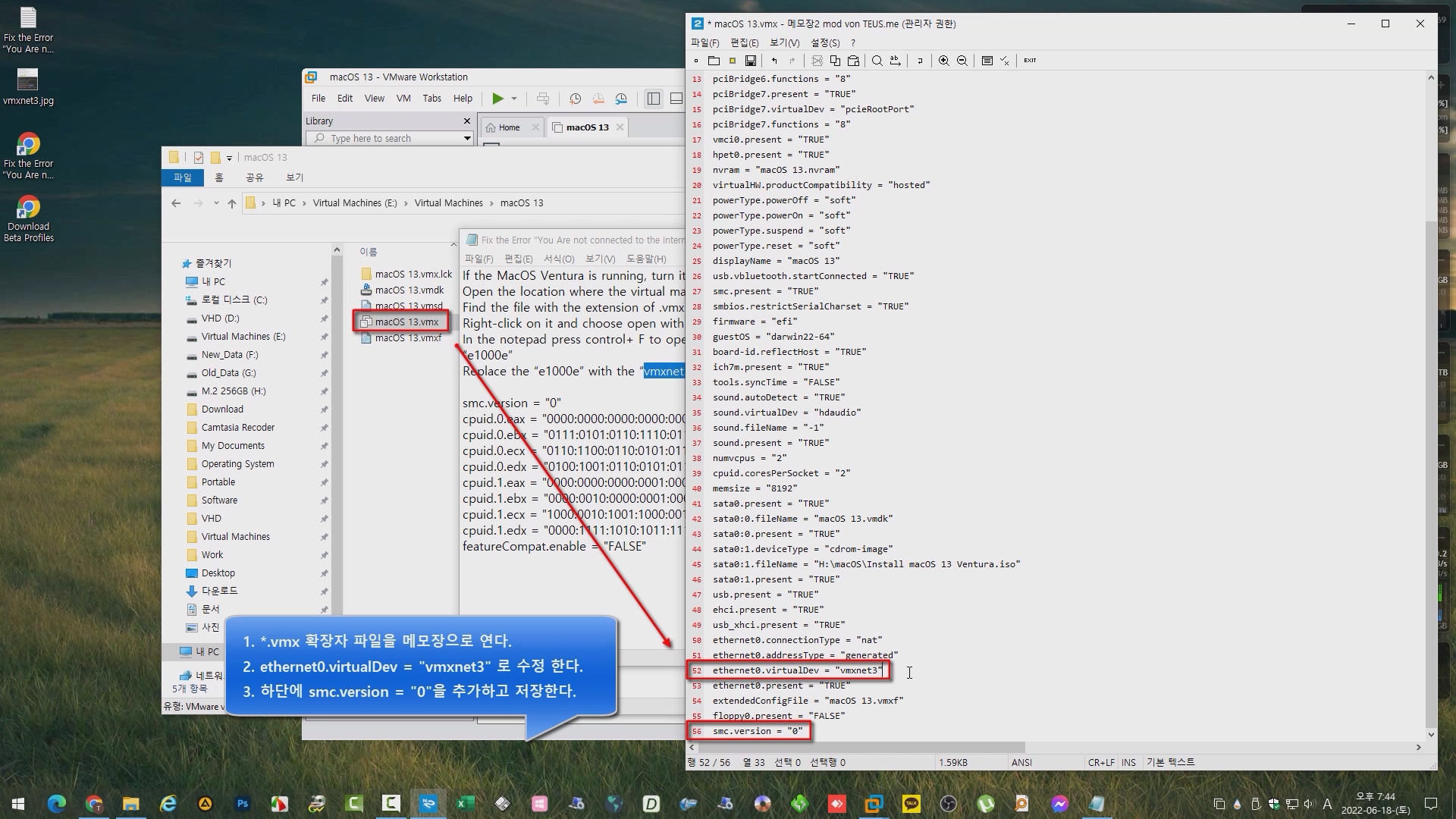Click the Redo arrow in Notepad2 toolbar
The width and height of the screenshot is (1456, 819).
tap(792, 61)
